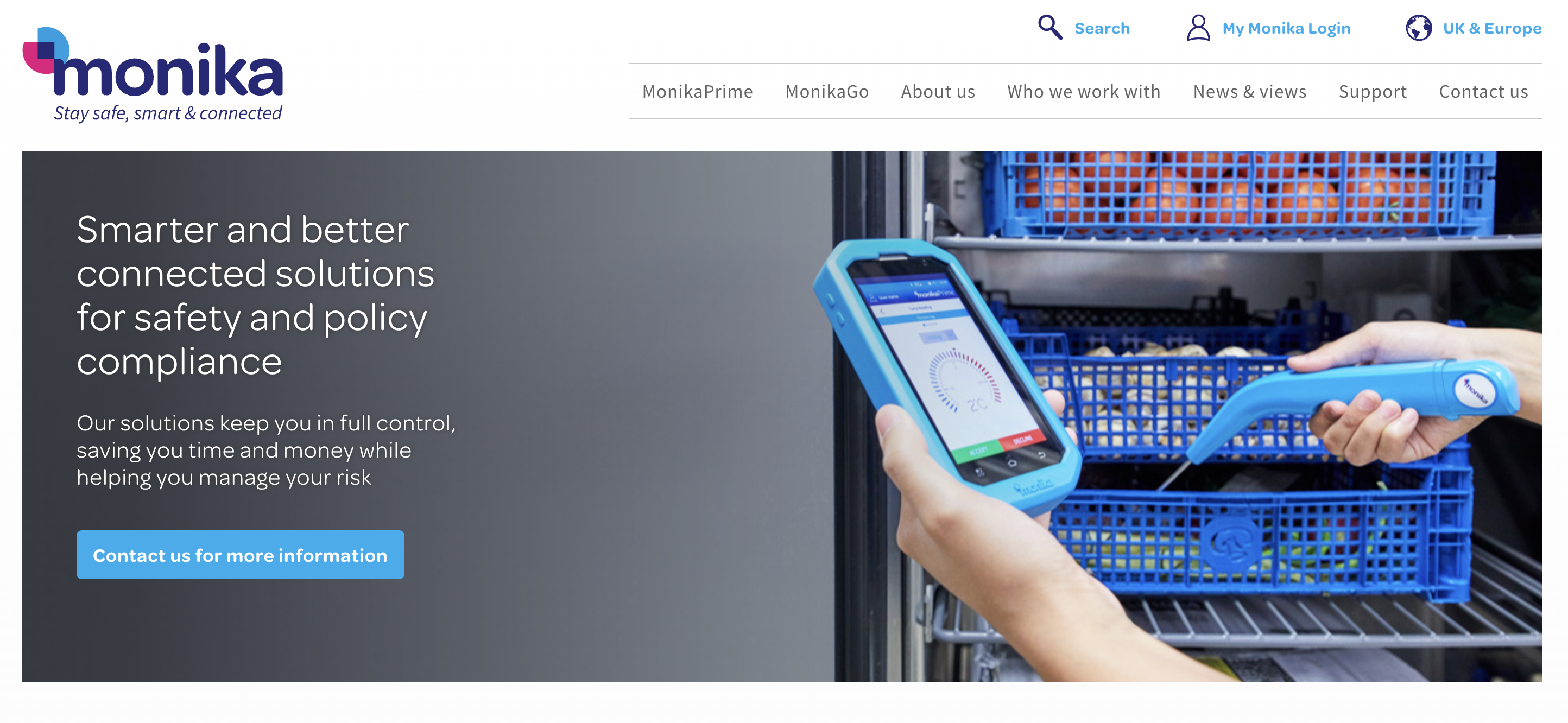Click the globe region icon

(x=1418, y=28)
